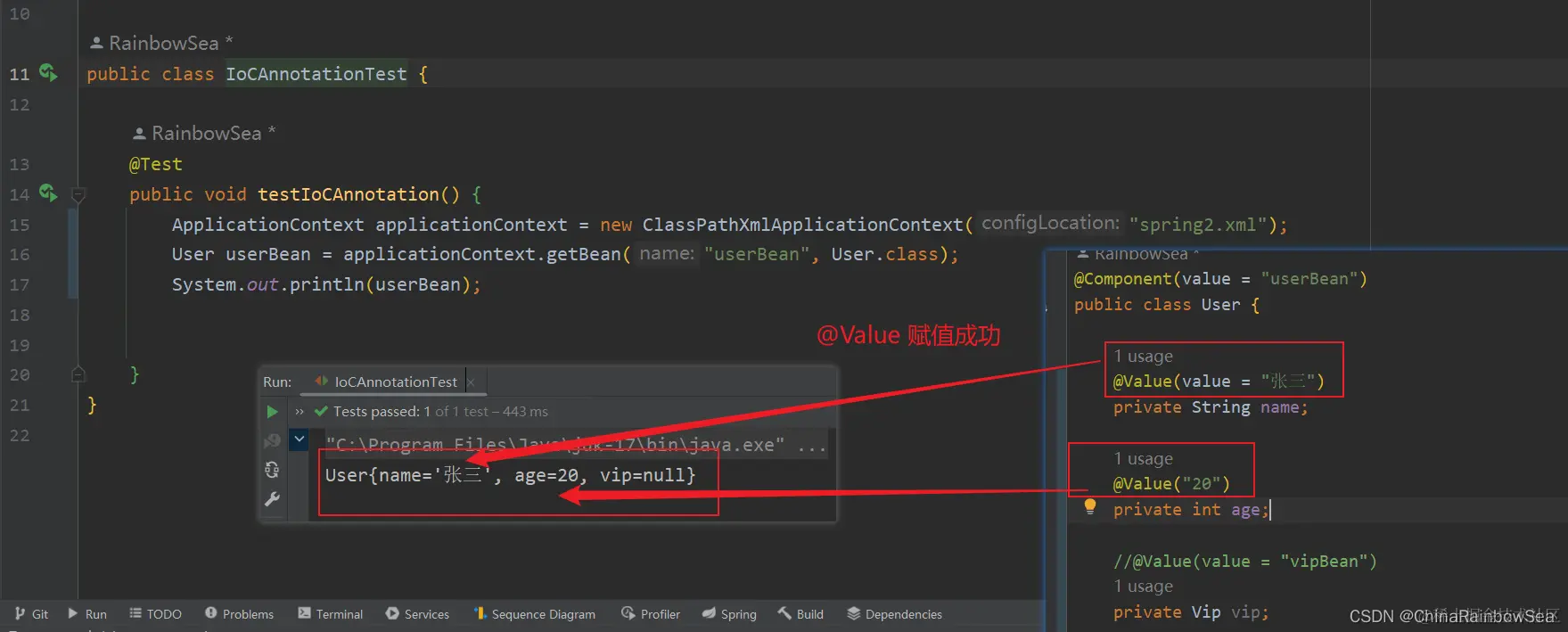Open the TODO tool window
The image size is (1568, 632).
(156, 614)
